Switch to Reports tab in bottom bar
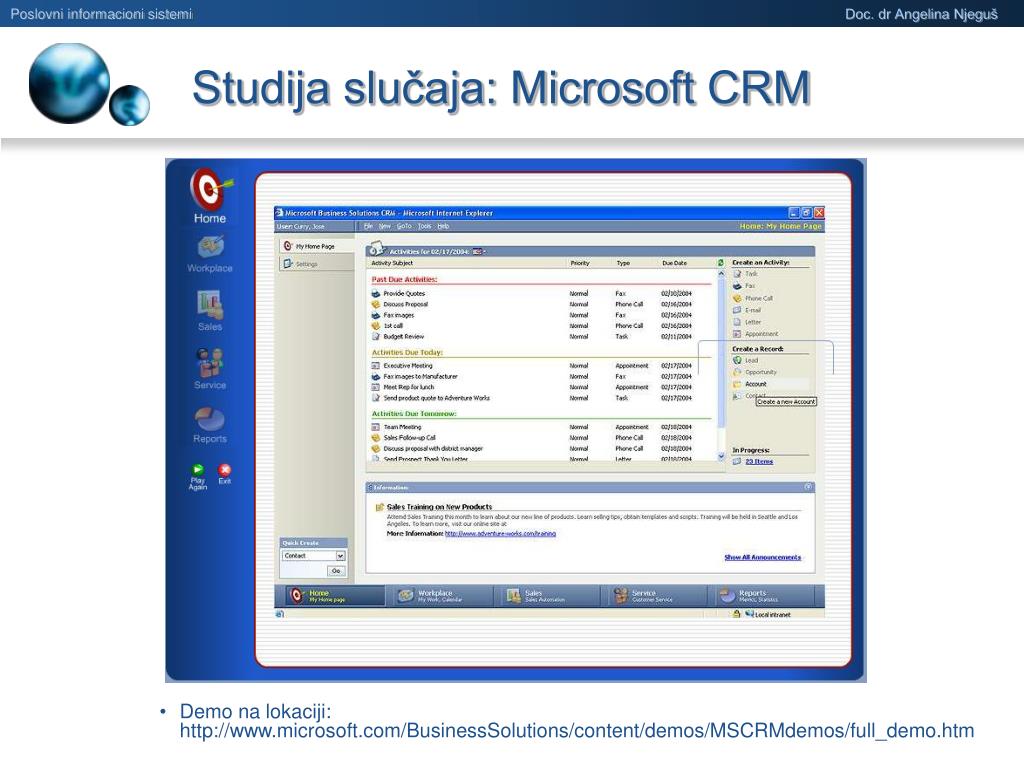Screen dimensions: 1024x768 (x=764, y=596)
